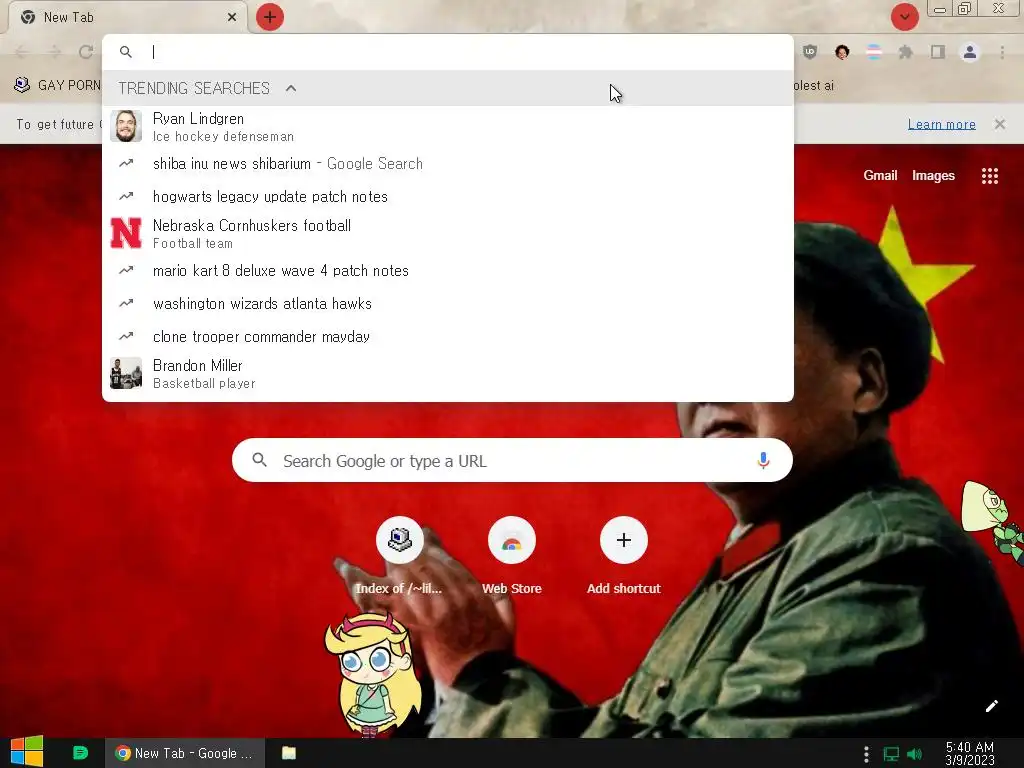1024x768 pixels.
Task: Open the uBlock Origin shield extension icon
Action: coord(810,52)
